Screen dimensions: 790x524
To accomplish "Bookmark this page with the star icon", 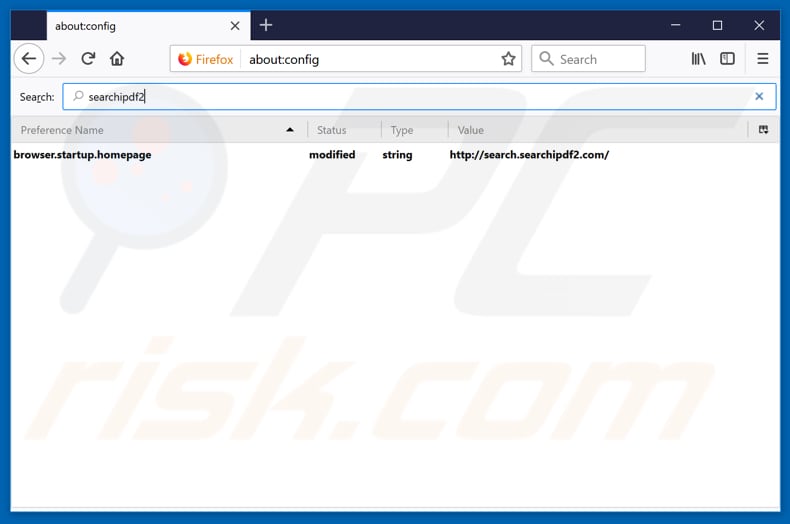I will [x=508, y=59].
